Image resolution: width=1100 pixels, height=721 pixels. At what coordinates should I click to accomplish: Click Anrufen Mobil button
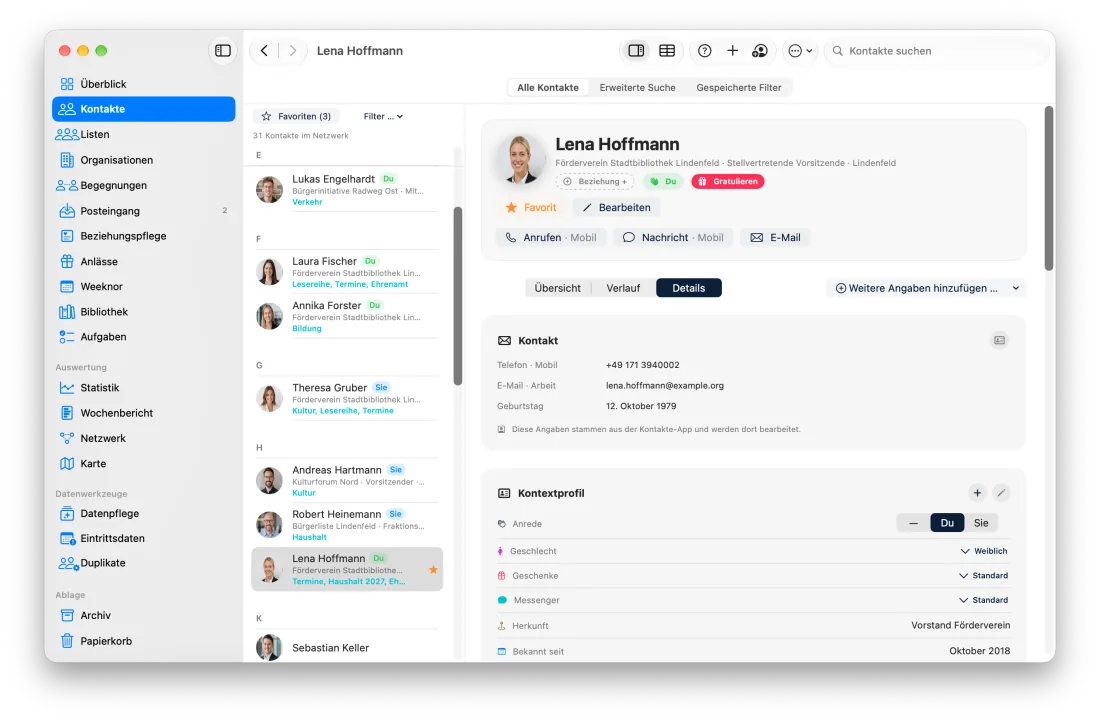[551, 238]
